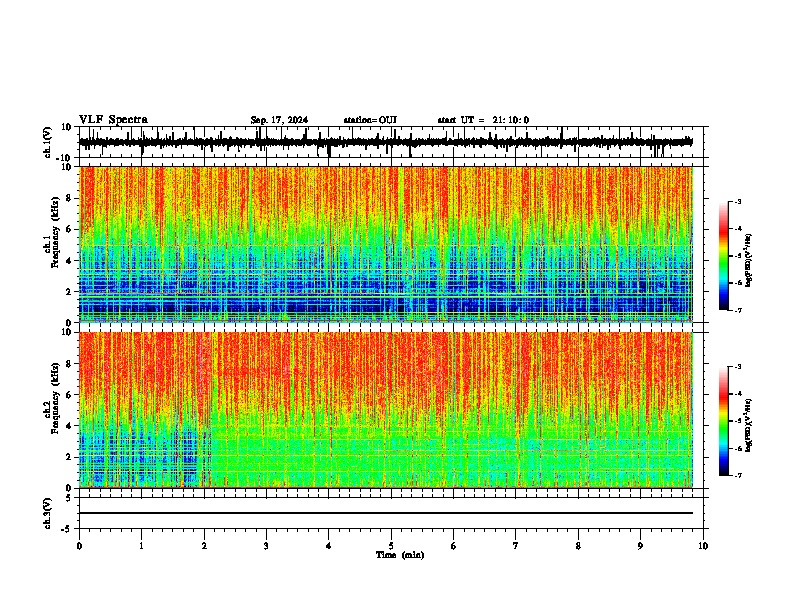The height and width of the screenshot is (612, 792).
Task: Click the "-5" tick on ch.3(V) axis
Action: click(67, 529)
